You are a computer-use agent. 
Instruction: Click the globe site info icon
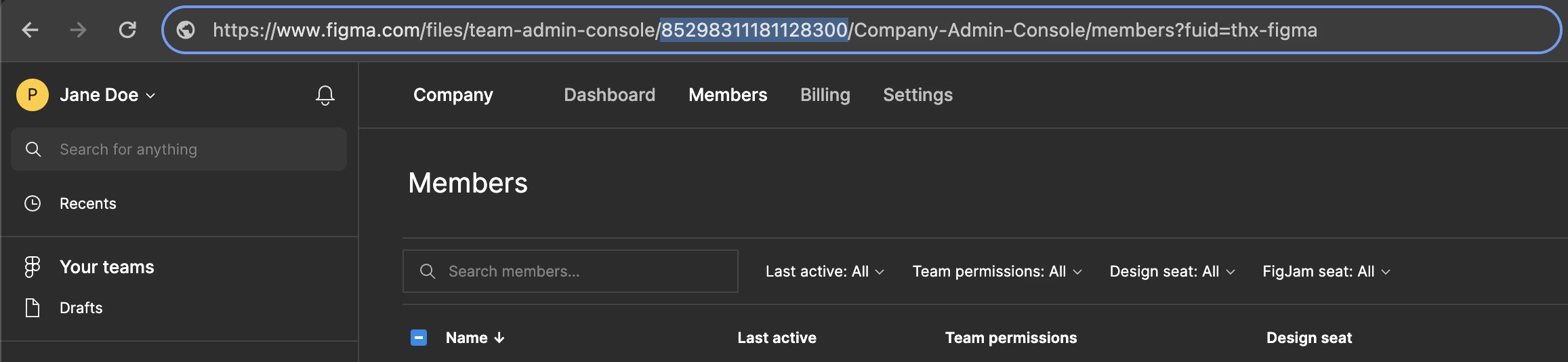pyautogui.click(x=186, y=30)
